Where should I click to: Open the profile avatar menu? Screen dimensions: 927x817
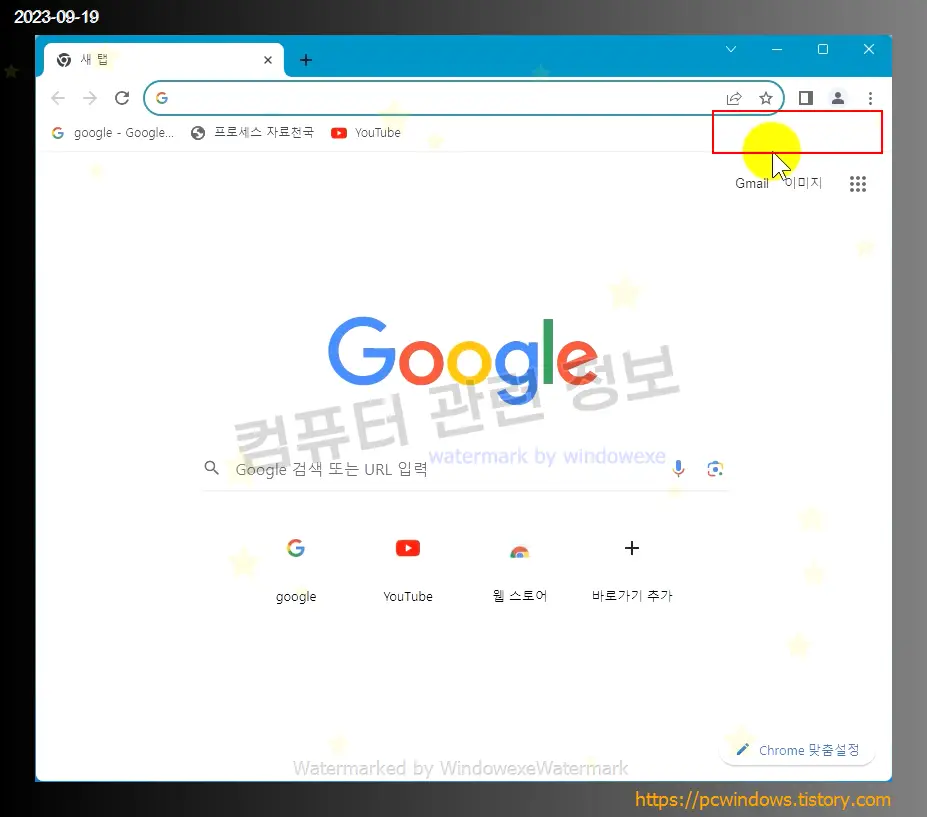click(838, 98)
